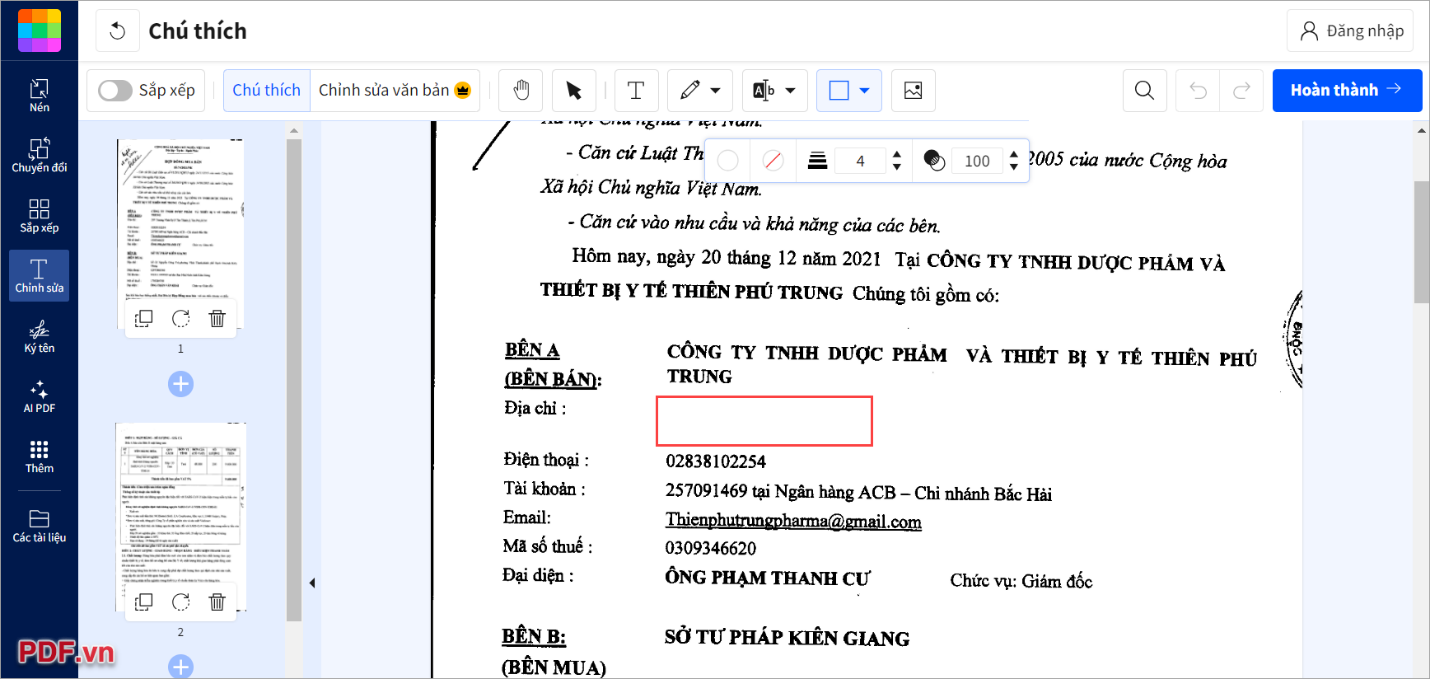Click the text SỞ TƯ PHÁP KIÊN GIANG

787,638
